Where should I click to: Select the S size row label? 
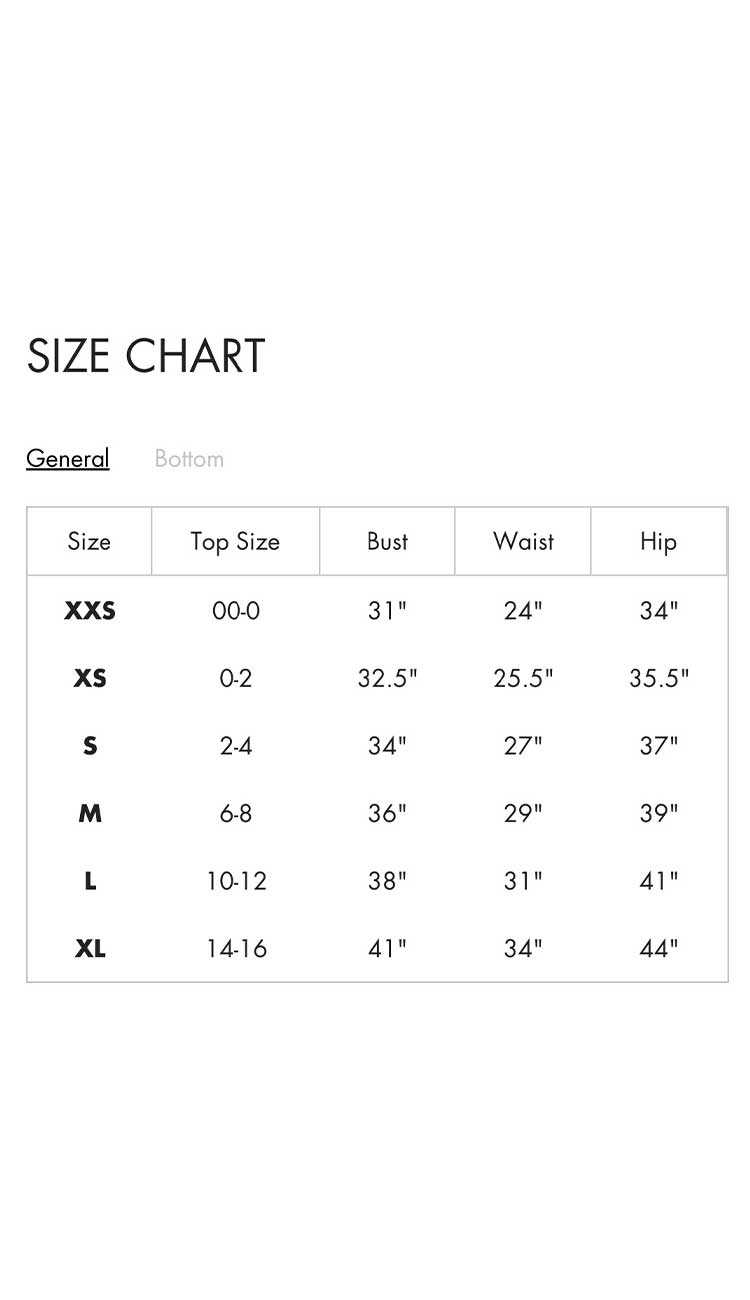89,746
